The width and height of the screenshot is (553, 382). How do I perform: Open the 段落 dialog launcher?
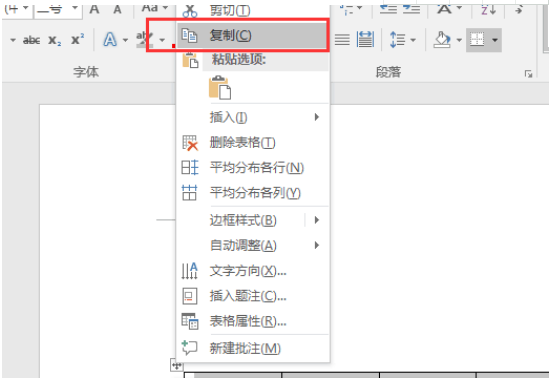(528, 74)
